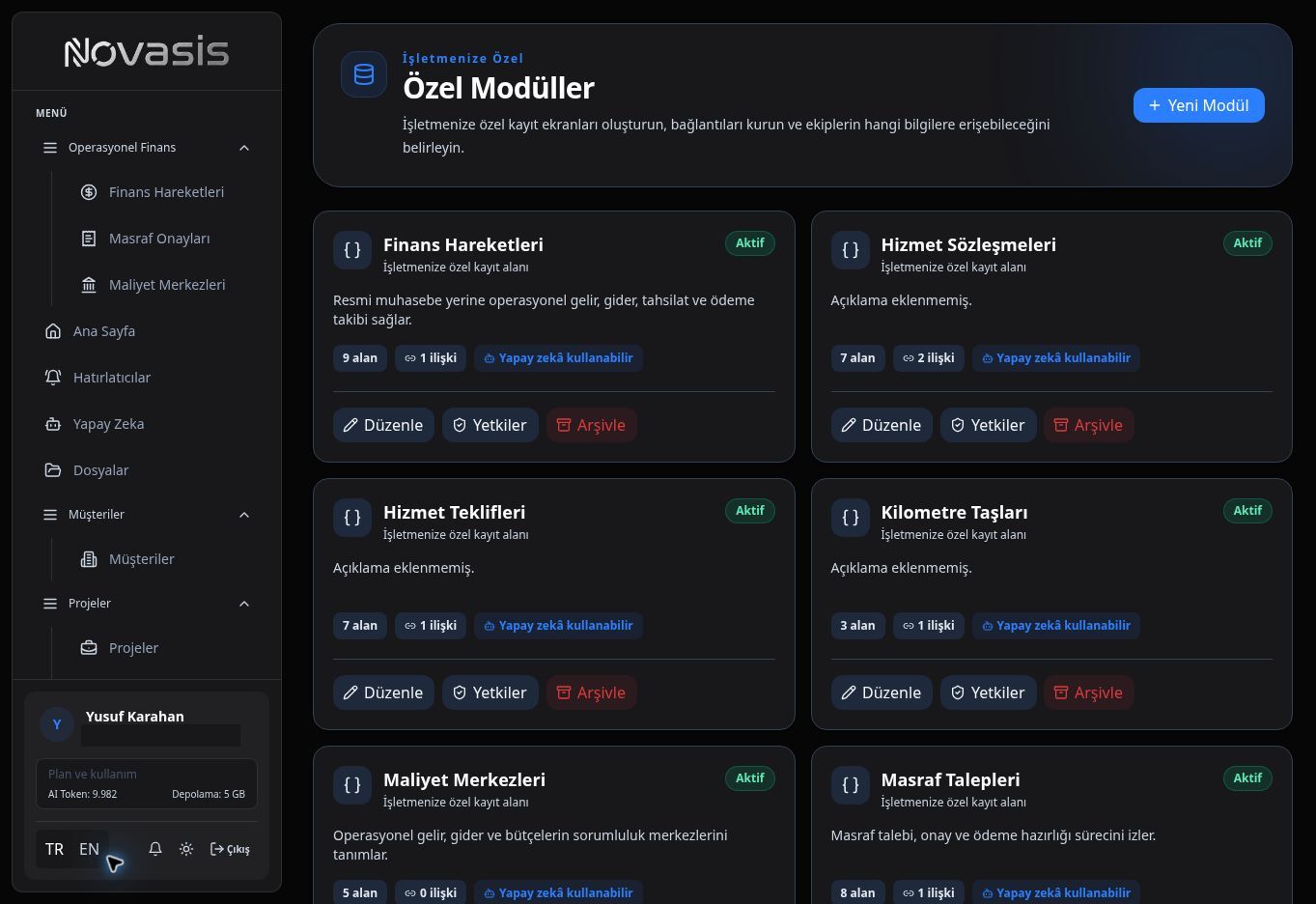The image size is (1316, 904).
Task: Open Yetkiler for Hizmet Sözleşmeleri
Action: pos(988,425)
